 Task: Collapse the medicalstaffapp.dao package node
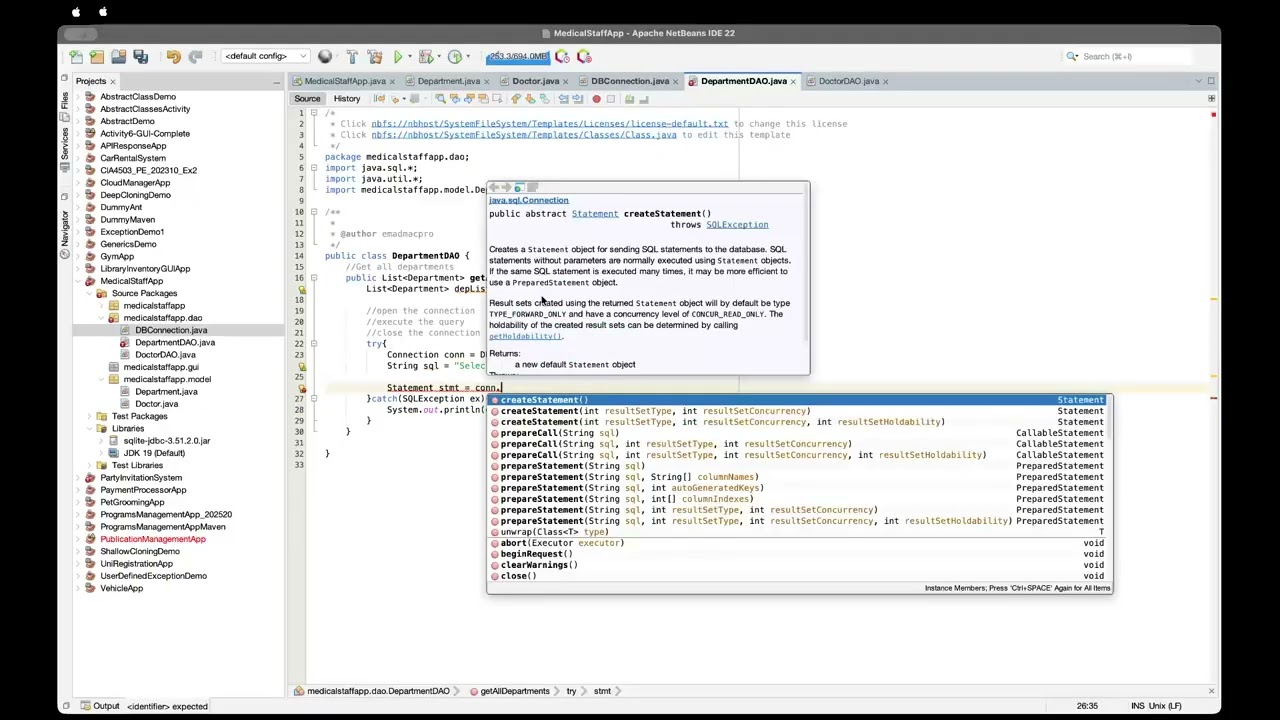point(102,318)
